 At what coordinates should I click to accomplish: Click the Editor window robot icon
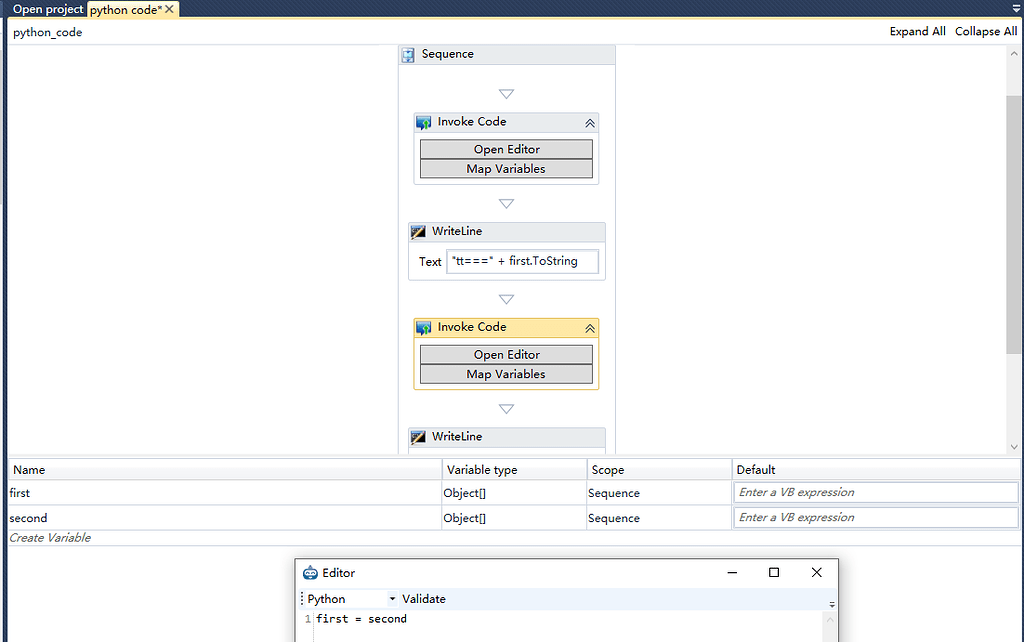tap(310, 573)
